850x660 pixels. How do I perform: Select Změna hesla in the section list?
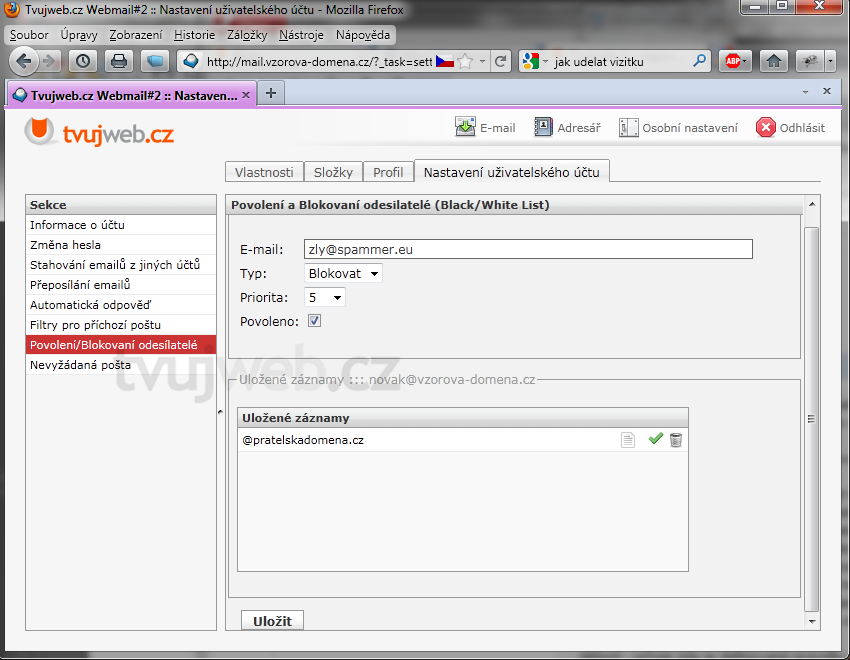[65, 245]
